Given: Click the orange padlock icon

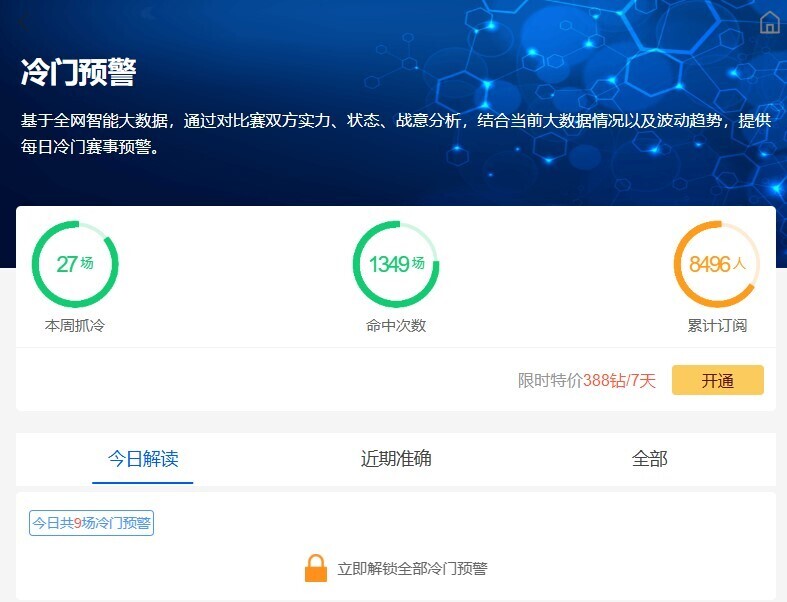Looking at the screenshot, I should (316, 568).
